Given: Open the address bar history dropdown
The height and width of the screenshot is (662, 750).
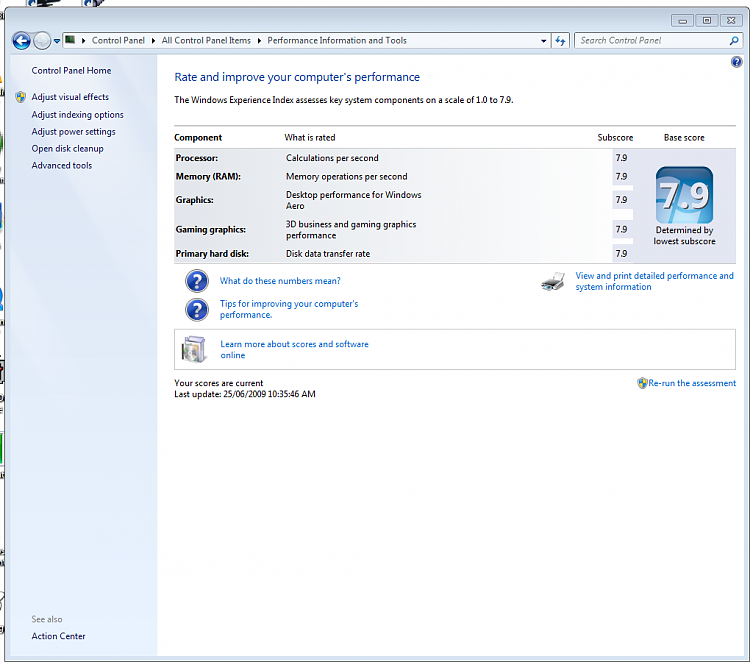Looking at the screenshot, I should [543, 41].
